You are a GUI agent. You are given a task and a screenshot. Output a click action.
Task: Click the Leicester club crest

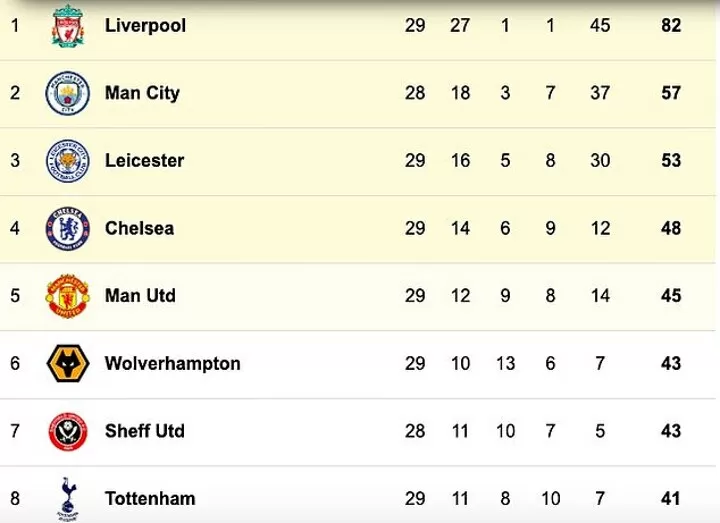point(68,161)
